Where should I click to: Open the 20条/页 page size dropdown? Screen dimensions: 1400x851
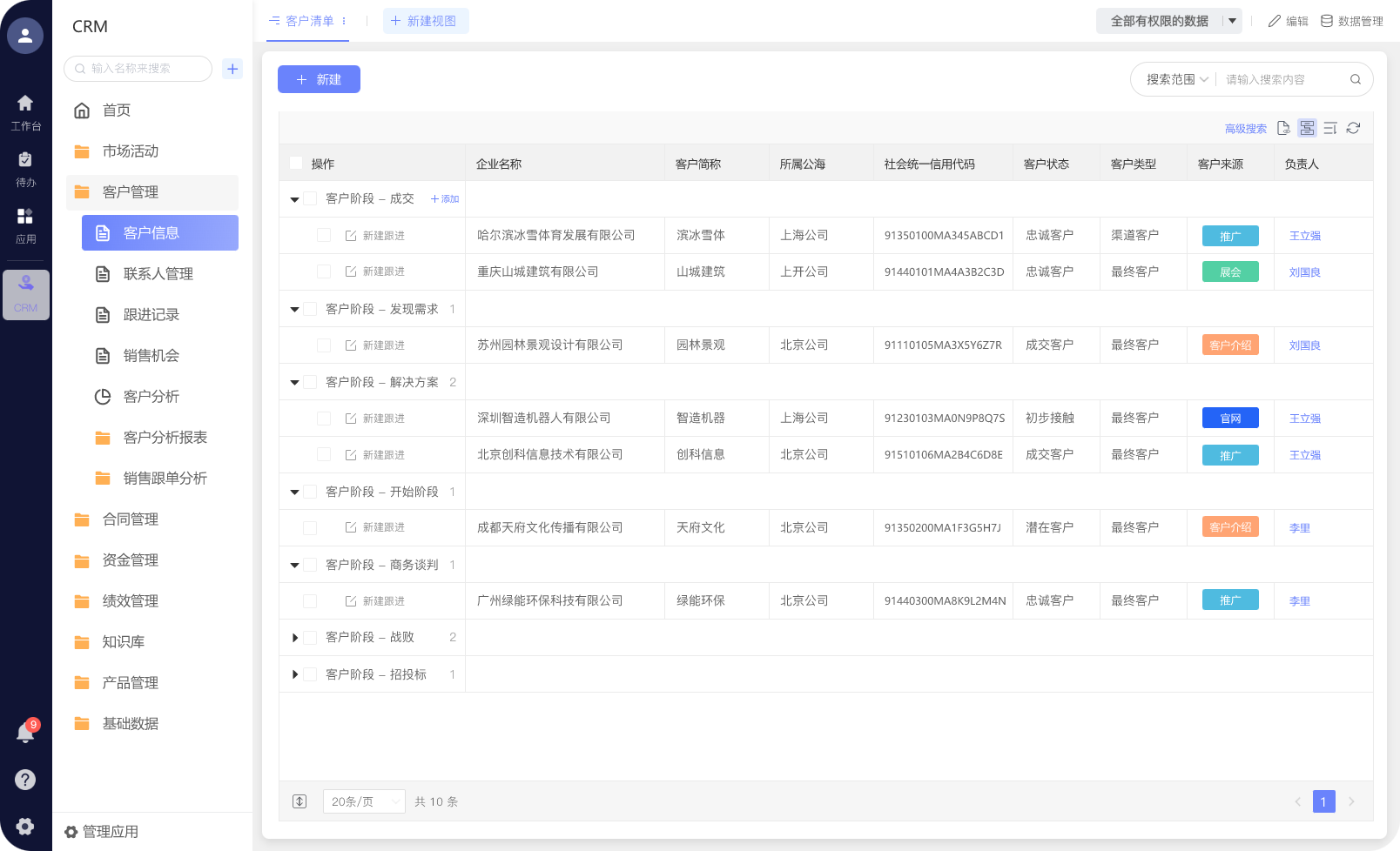[x=363, y=801]
